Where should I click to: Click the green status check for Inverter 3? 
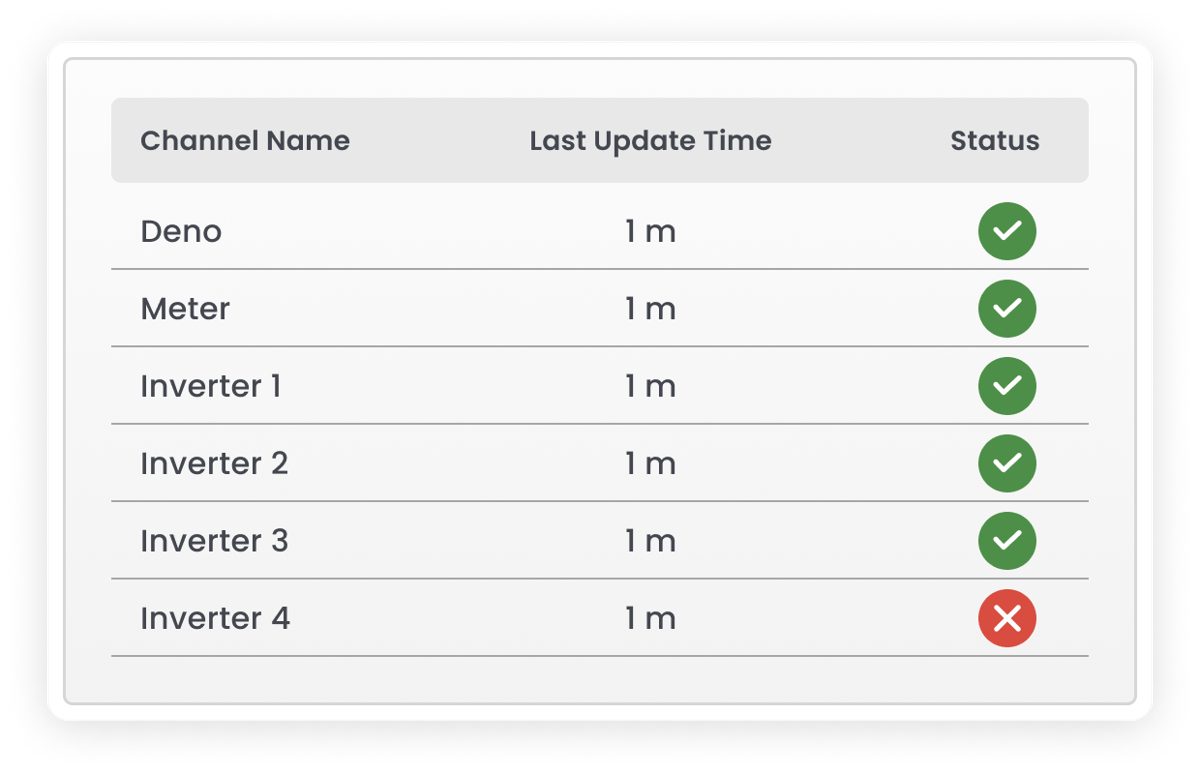tap(1007, 541)
